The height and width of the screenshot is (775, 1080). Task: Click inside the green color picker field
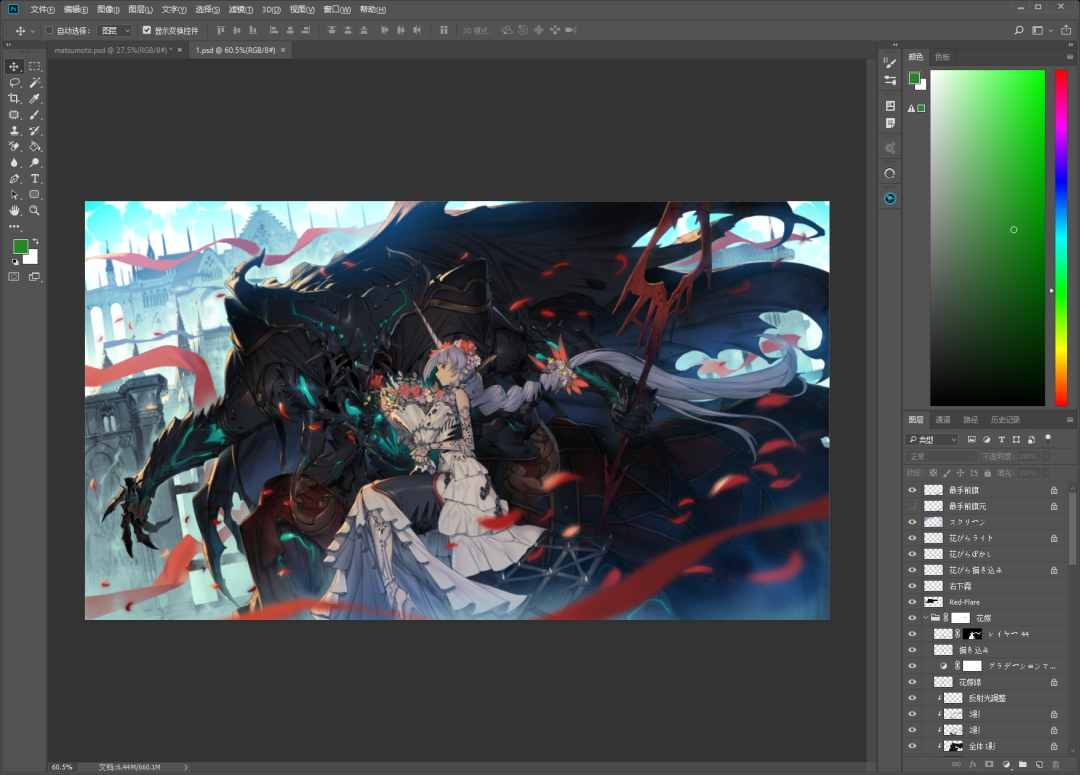click(987, 238)
